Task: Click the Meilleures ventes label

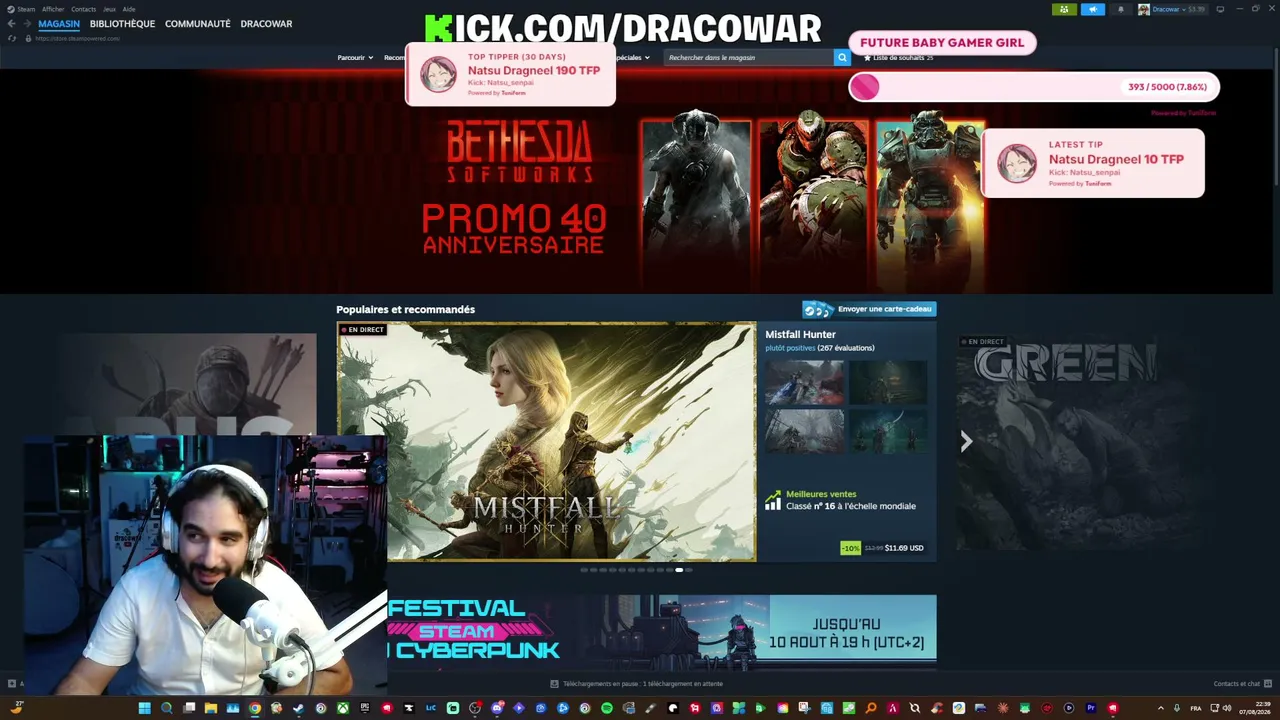Action: 821,494
